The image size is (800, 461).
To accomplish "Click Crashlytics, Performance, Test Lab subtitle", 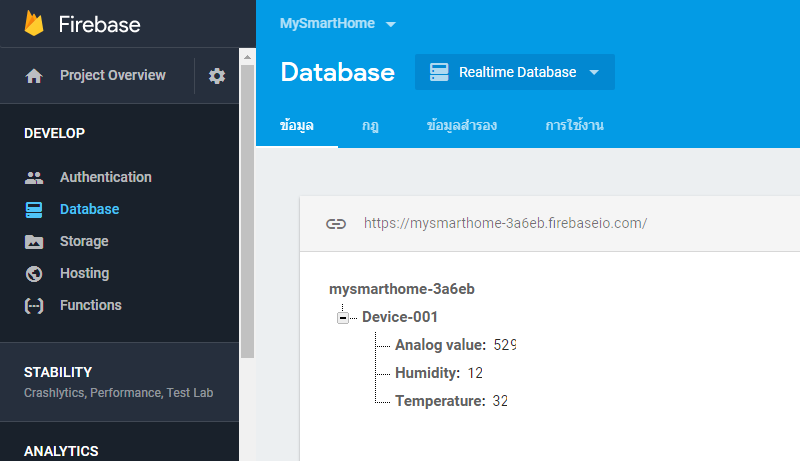I will coord(118,393).
